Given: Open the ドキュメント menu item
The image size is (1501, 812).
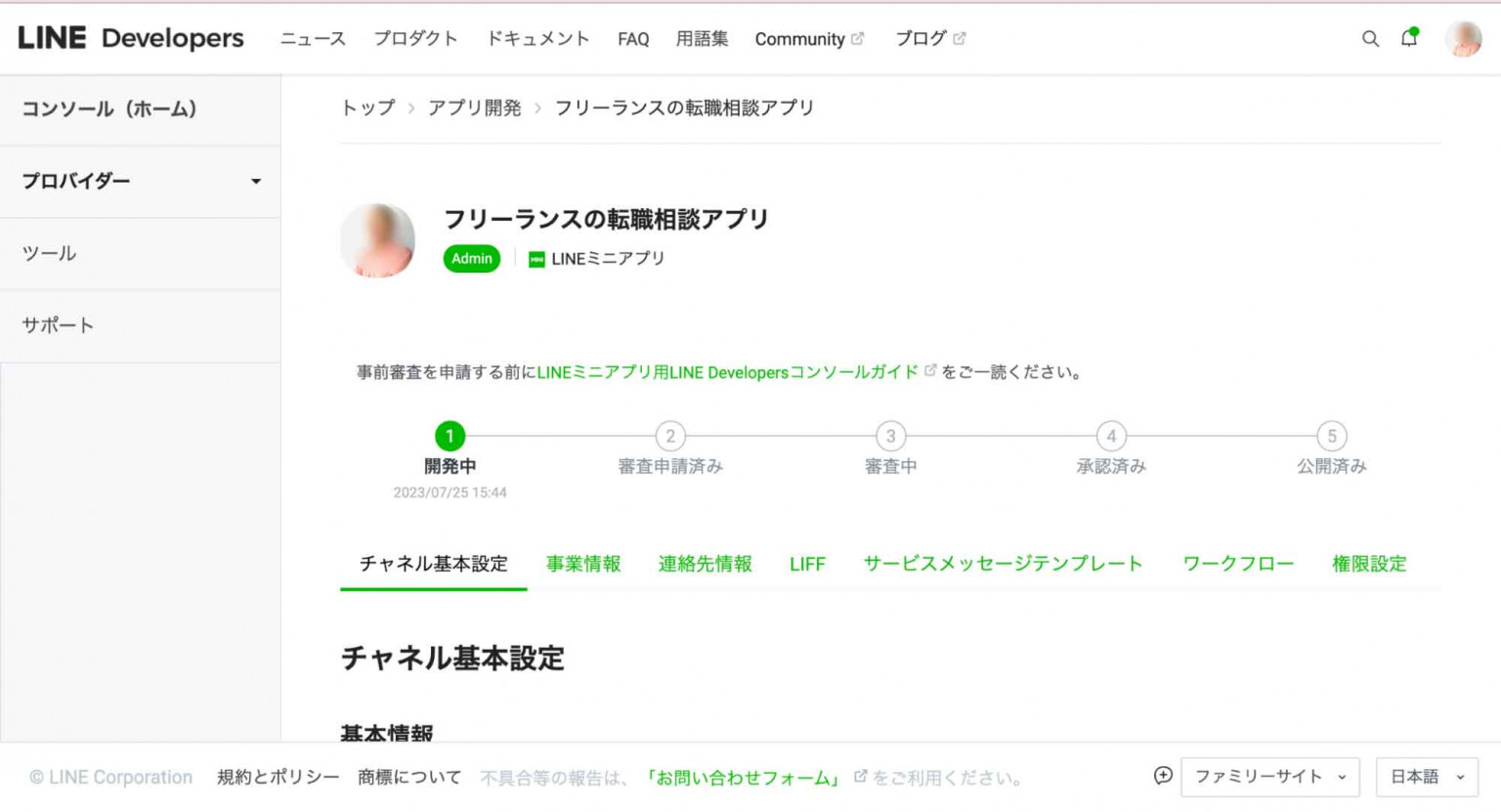Looking at the screenshot, I should coord(537,38).
